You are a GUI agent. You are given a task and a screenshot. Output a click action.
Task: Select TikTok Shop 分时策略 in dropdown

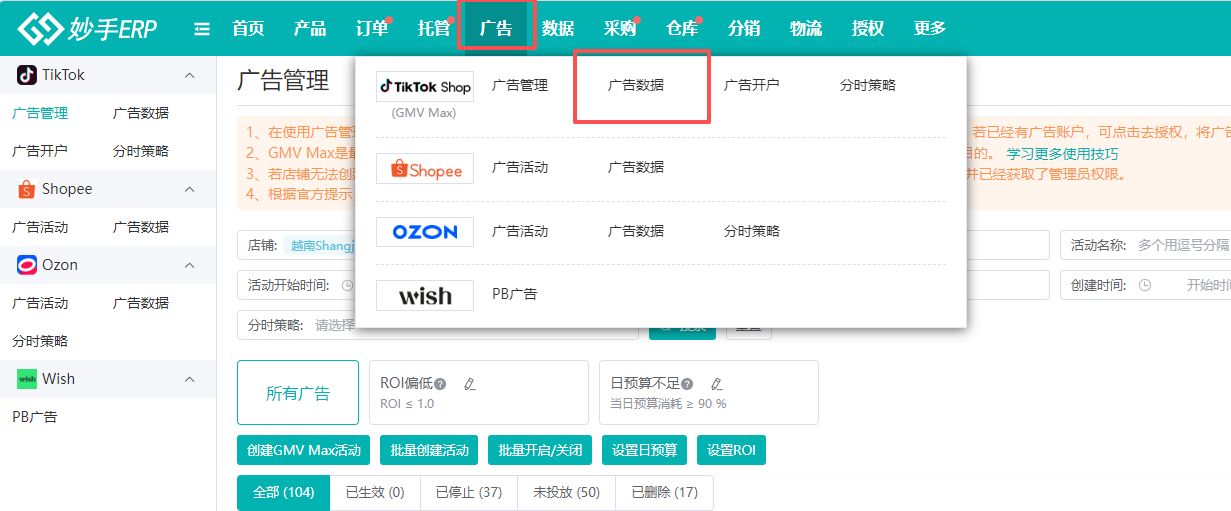868,85
